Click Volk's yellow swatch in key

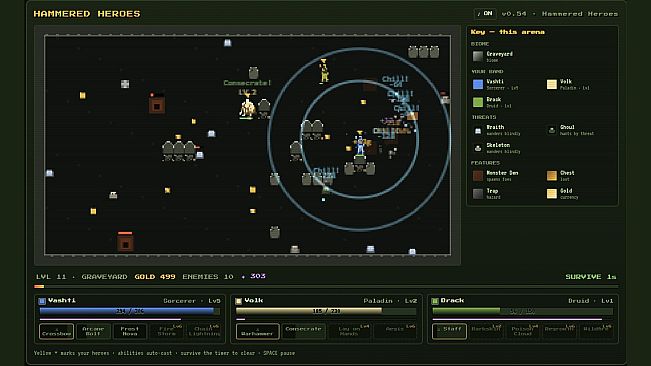click(x=551, y=84)
